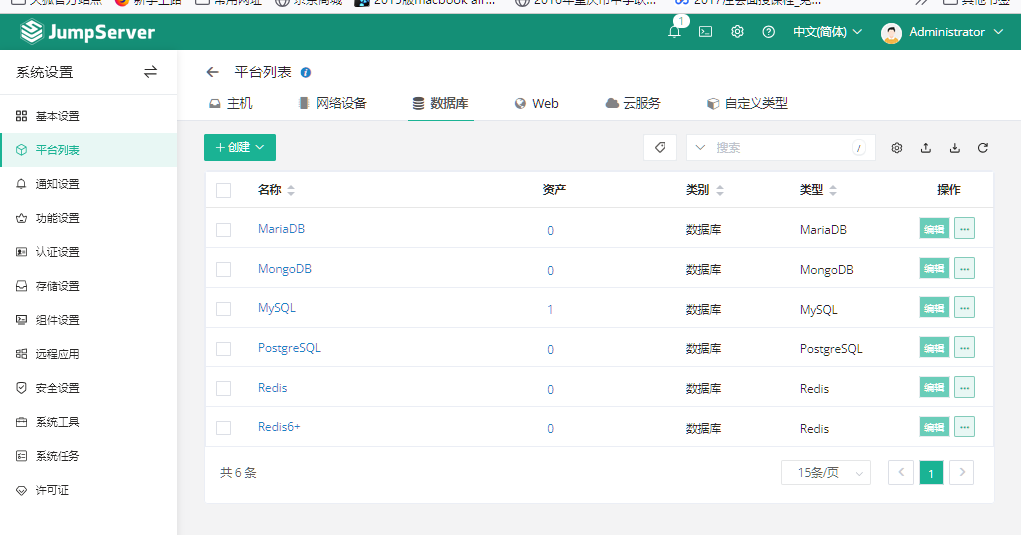1021x535 pixels.
Task: Sort by 名称 column sort icon
Action: tap(291, 190)
